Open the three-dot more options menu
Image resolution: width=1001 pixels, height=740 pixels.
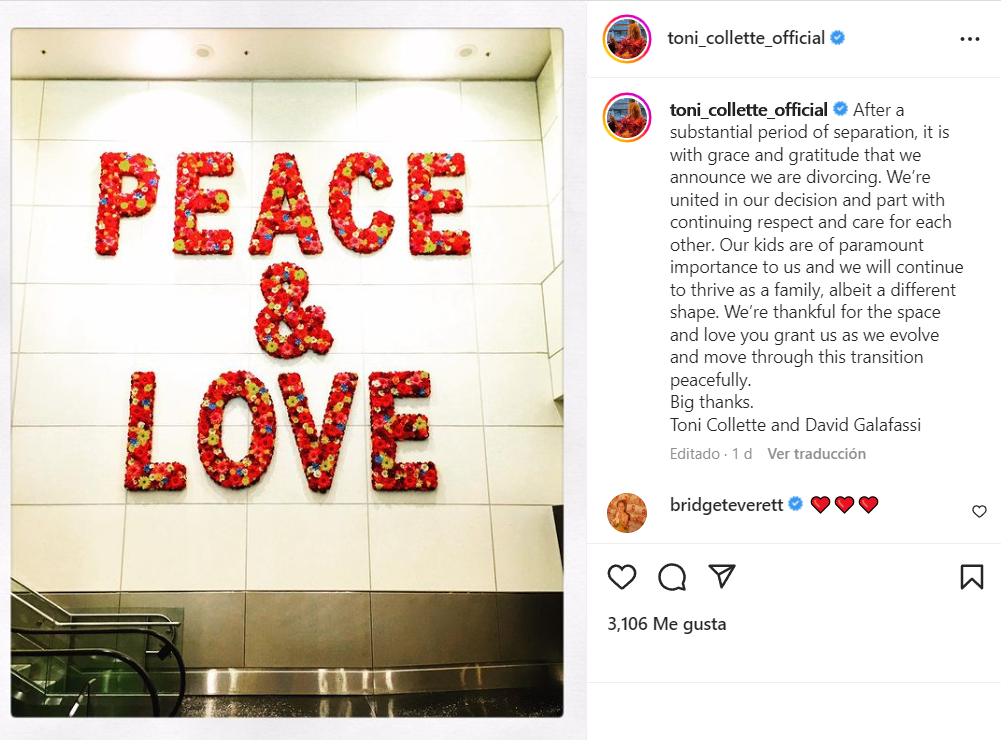point(969,39)
